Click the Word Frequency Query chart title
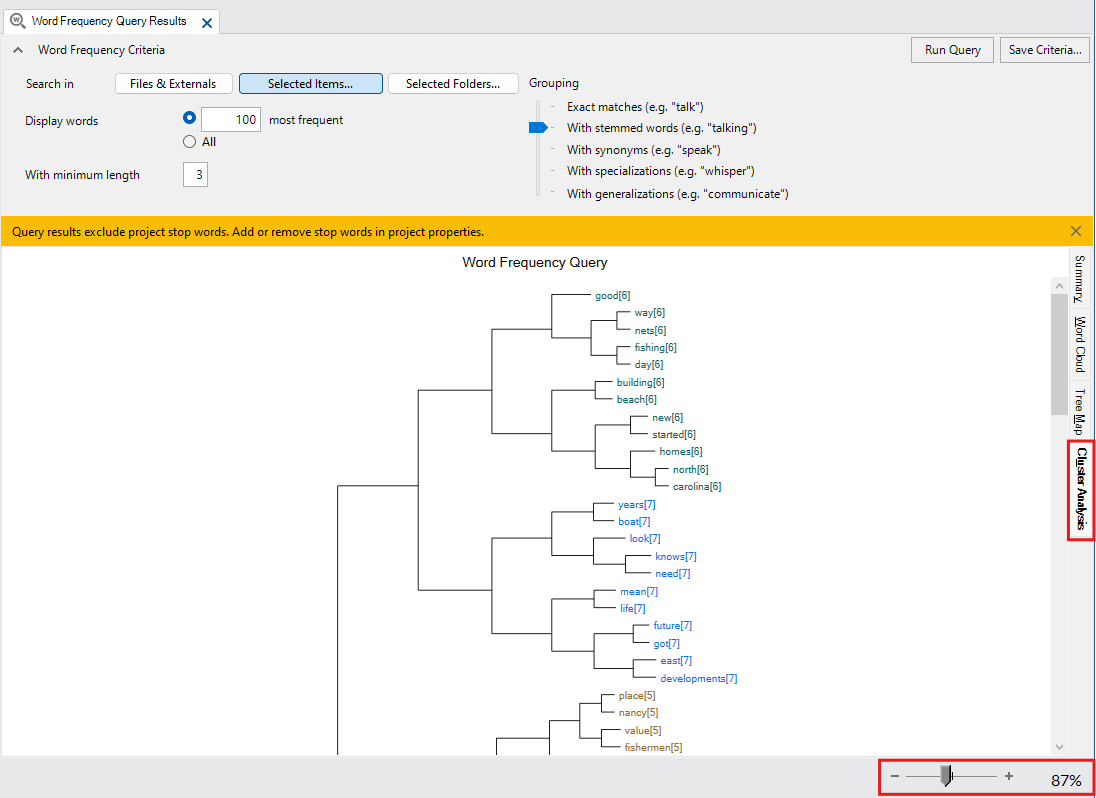 pos(535,263)
